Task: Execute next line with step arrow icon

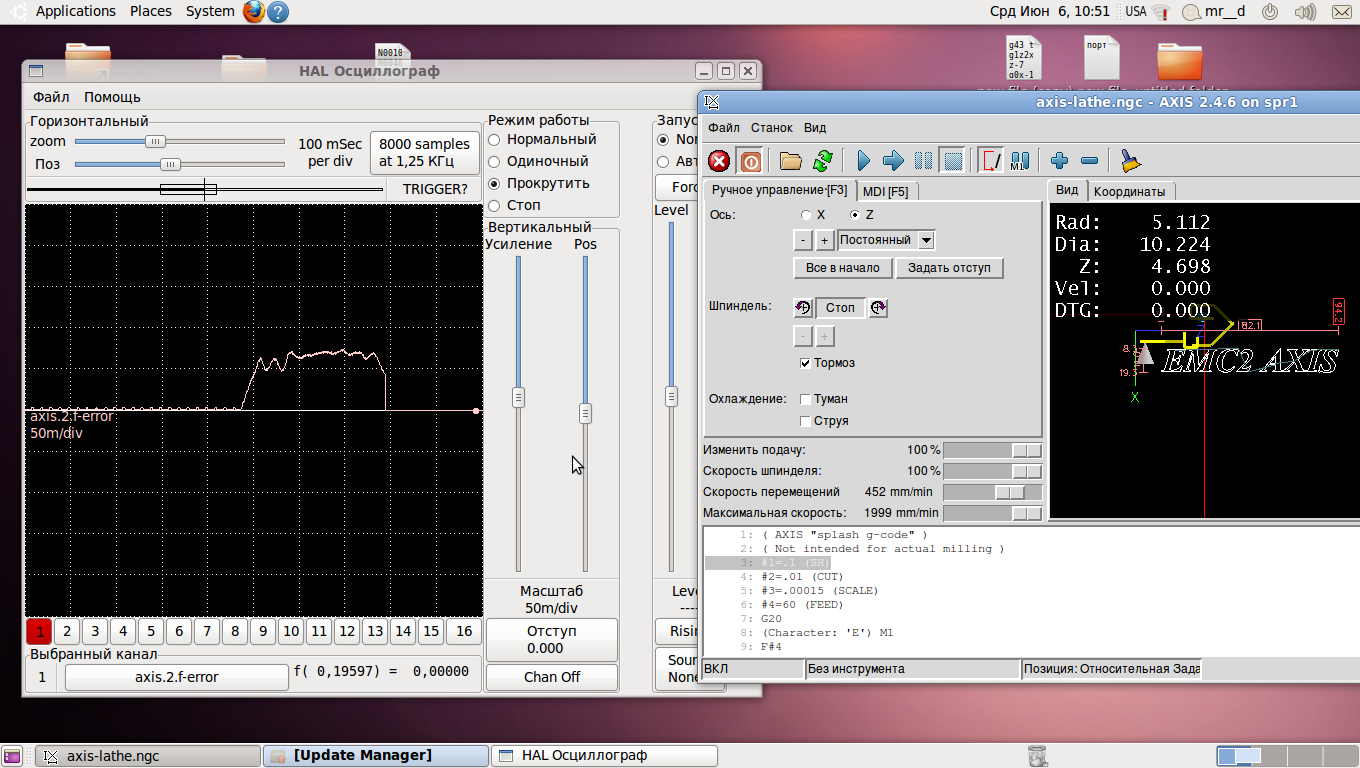Action: [x=893, y=161]
